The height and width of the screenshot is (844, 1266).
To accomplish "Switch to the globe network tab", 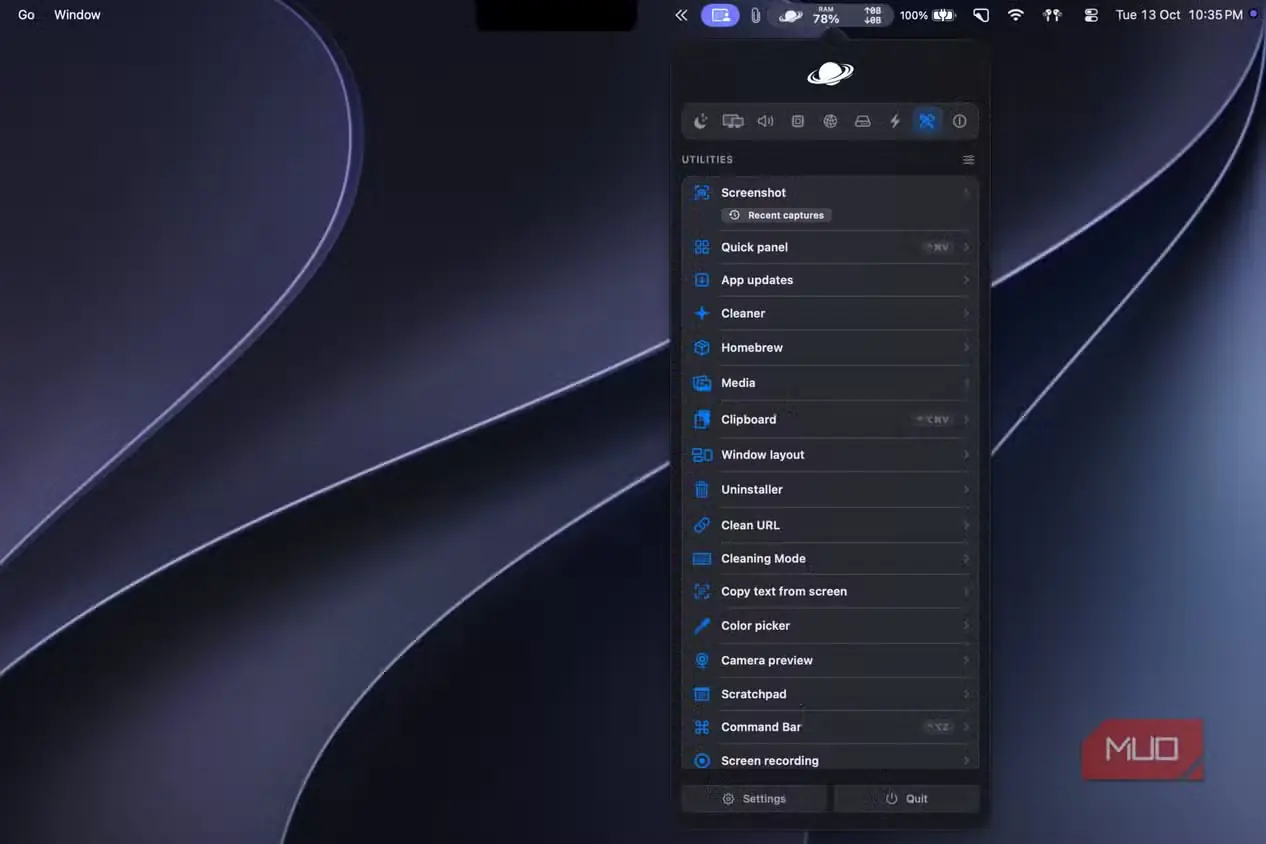I will pos(830,121).
